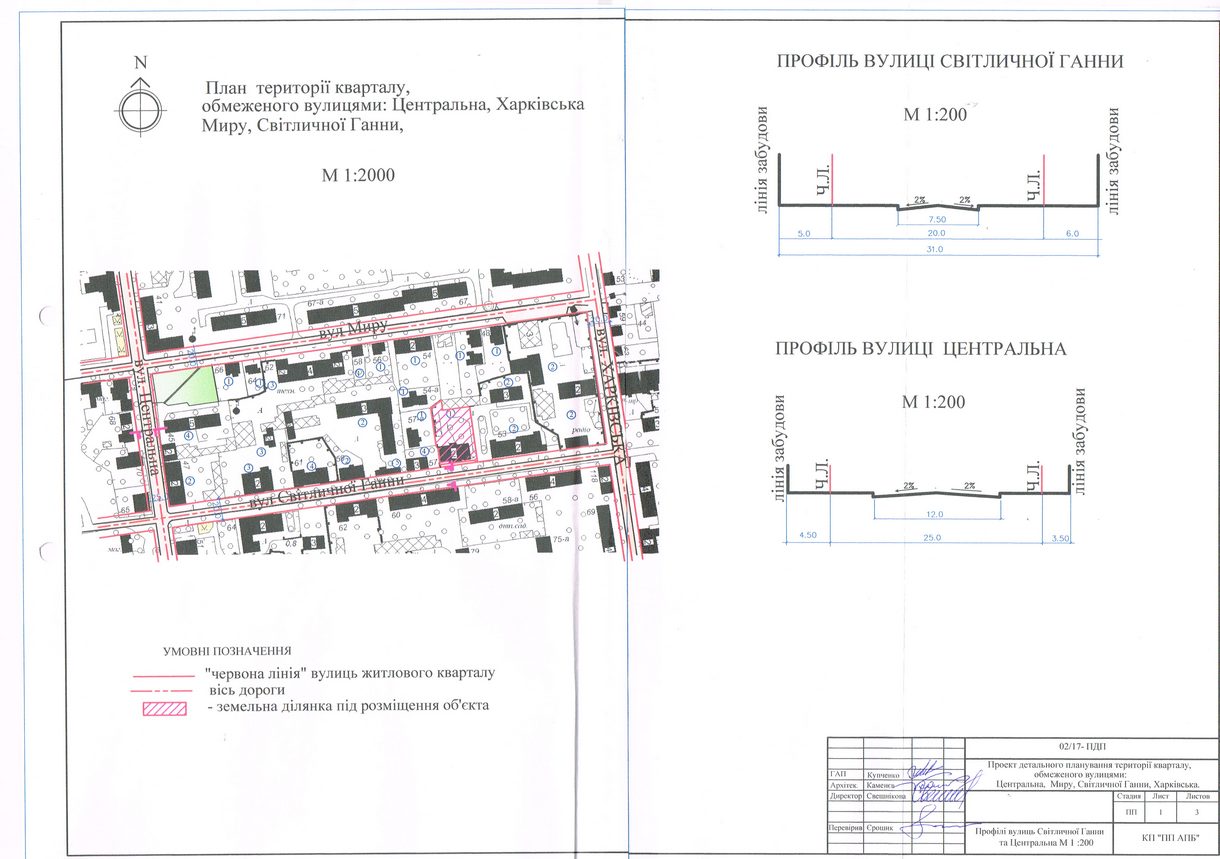Click the 'Стадия' column header
Screen dimensions: 1220x859
tap(1131, 797)
